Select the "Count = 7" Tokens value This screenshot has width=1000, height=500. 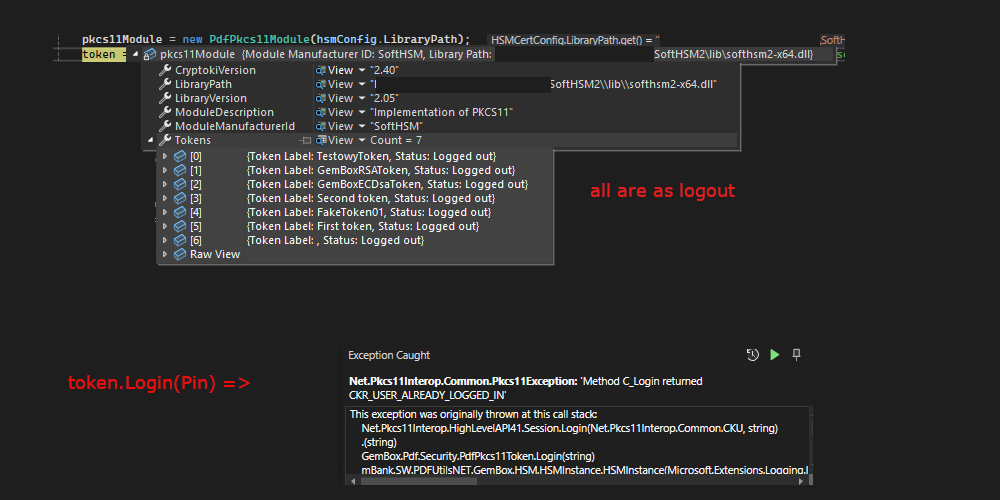click(396, 140)
